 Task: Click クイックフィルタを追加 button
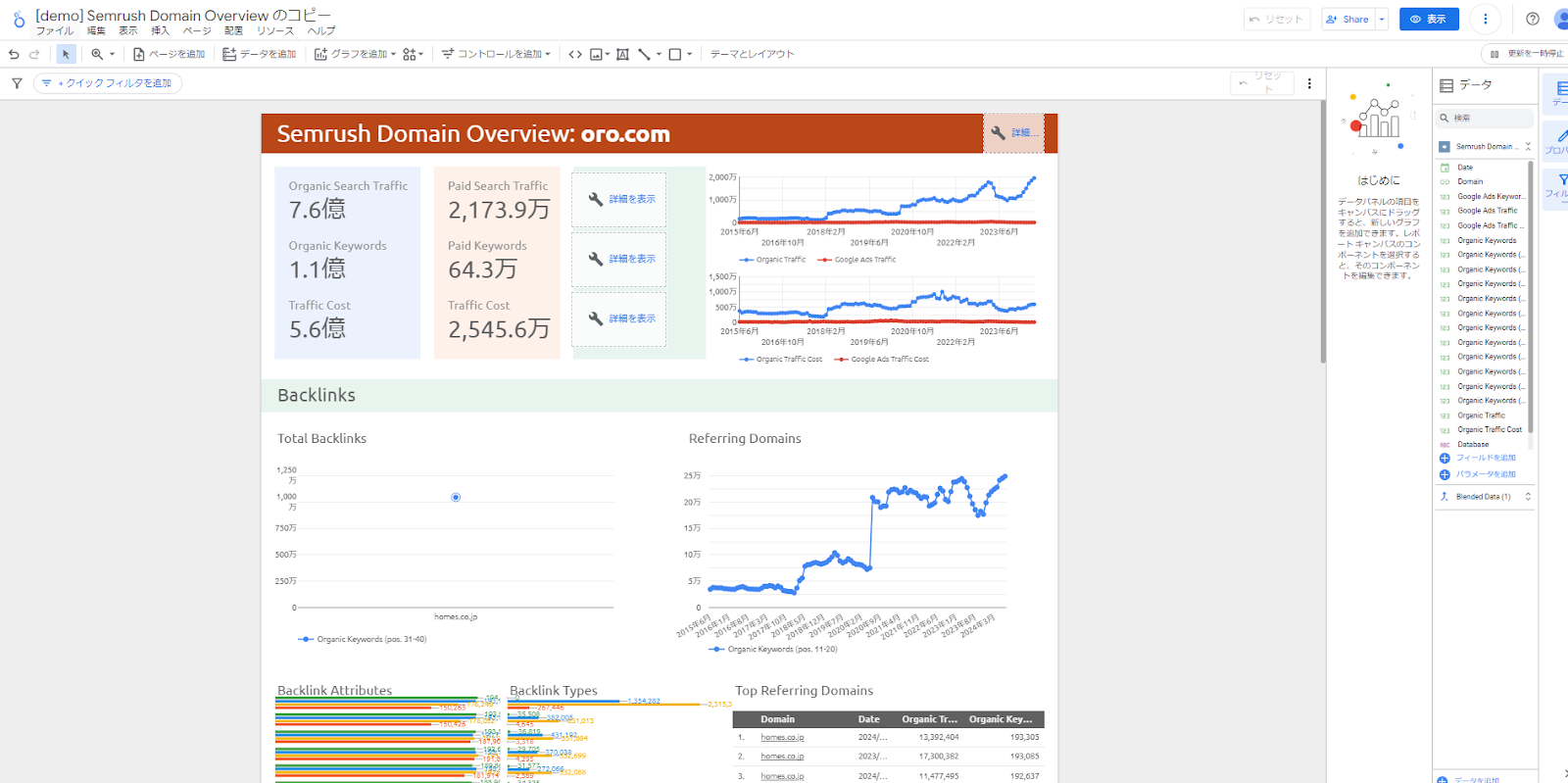click(108, 83)
